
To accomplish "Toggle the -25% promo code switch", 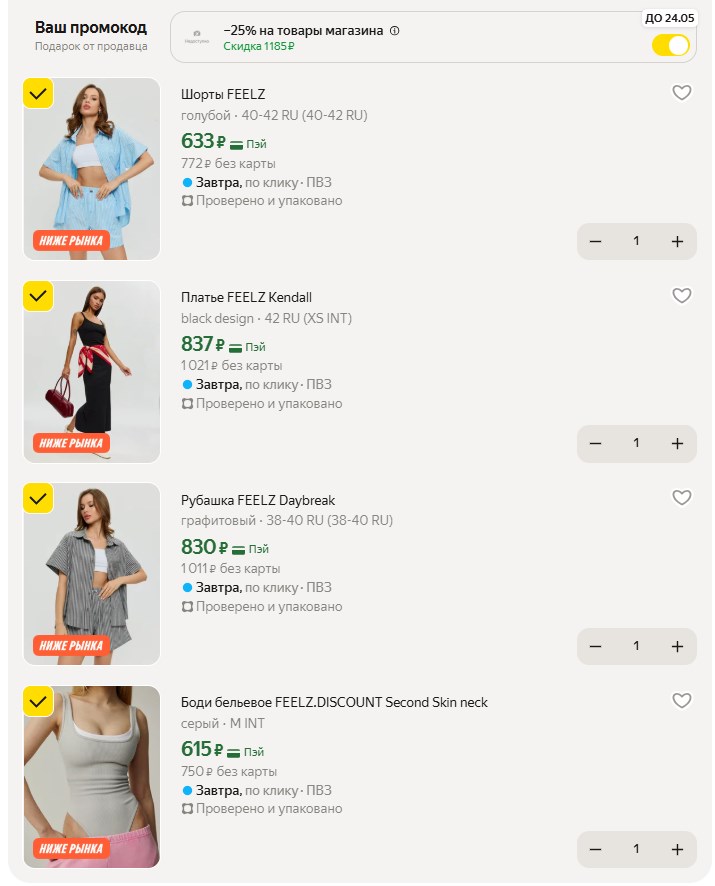I will pos(670,45).
